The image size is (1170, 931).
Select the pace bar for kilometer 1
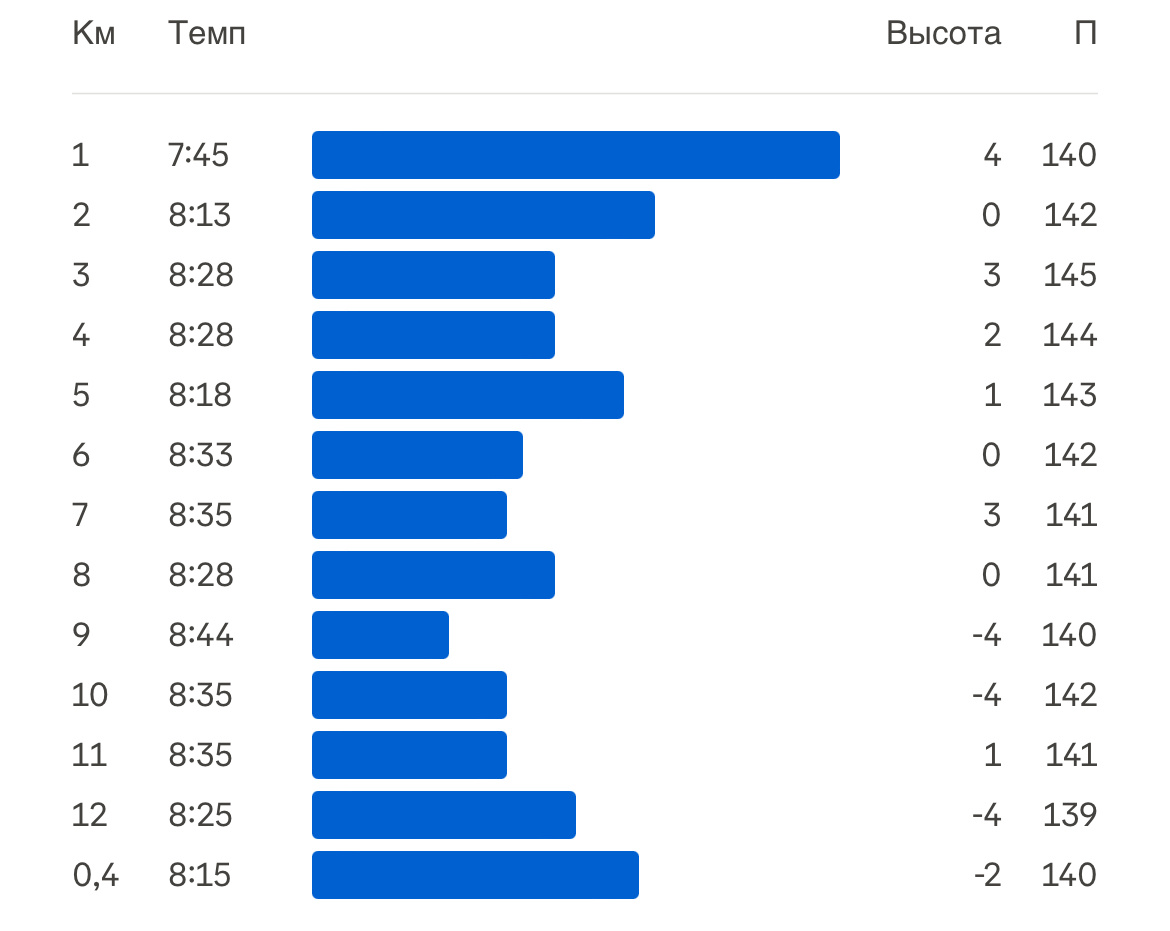575,155
